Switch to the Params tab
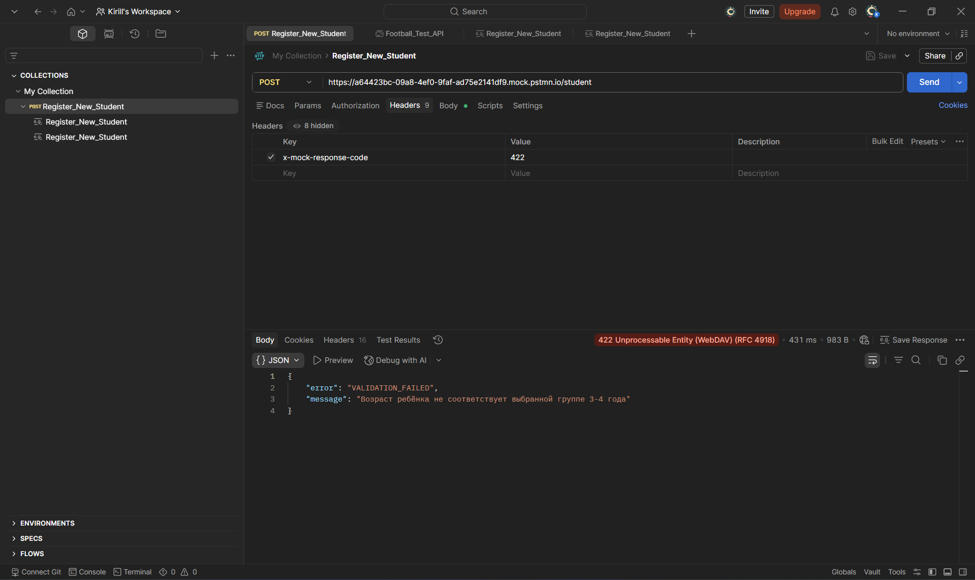 point(308,106)
